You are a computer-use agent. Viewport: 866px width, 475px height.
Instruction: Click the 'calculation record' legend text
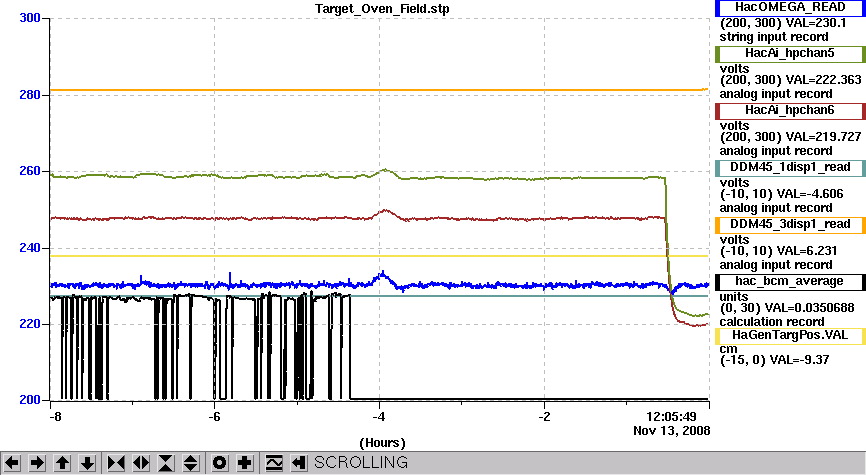(x=772, y=322)
